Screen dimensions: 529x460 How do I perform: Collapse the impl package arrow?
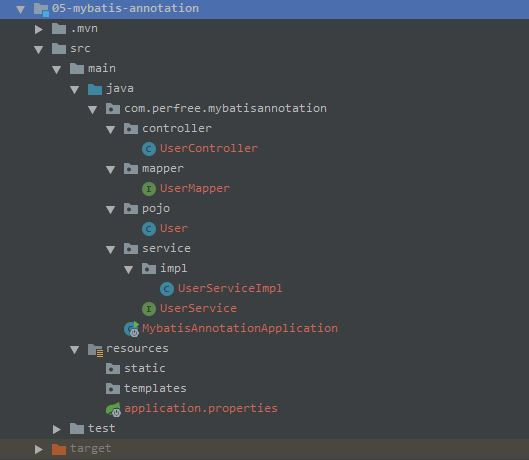click(129, 270)
